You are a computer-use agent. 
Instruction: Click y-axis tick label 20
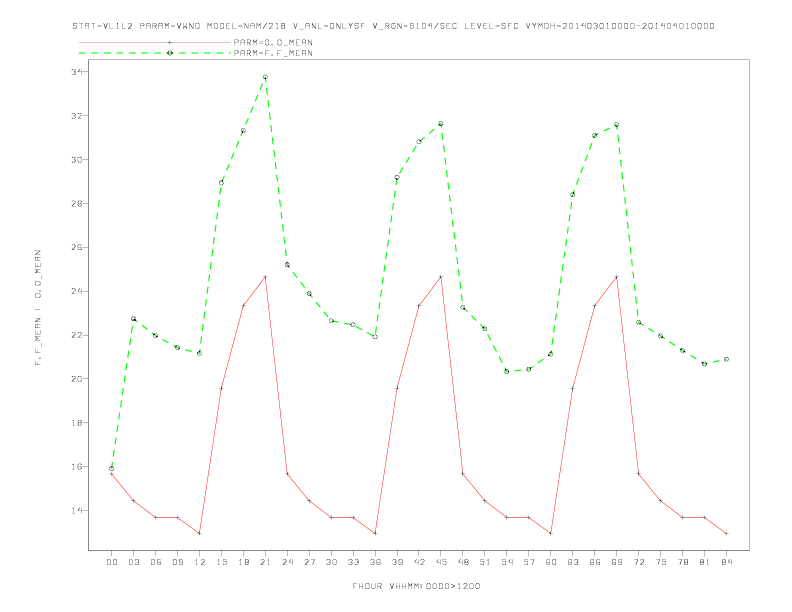tap(77, 379)
